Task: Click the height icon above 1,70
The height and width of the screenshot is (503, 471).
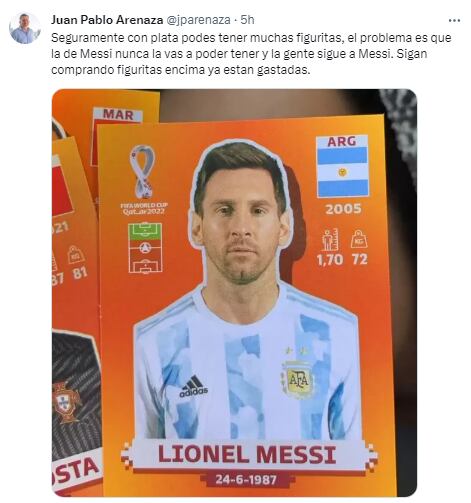Action: click(330, 240)
